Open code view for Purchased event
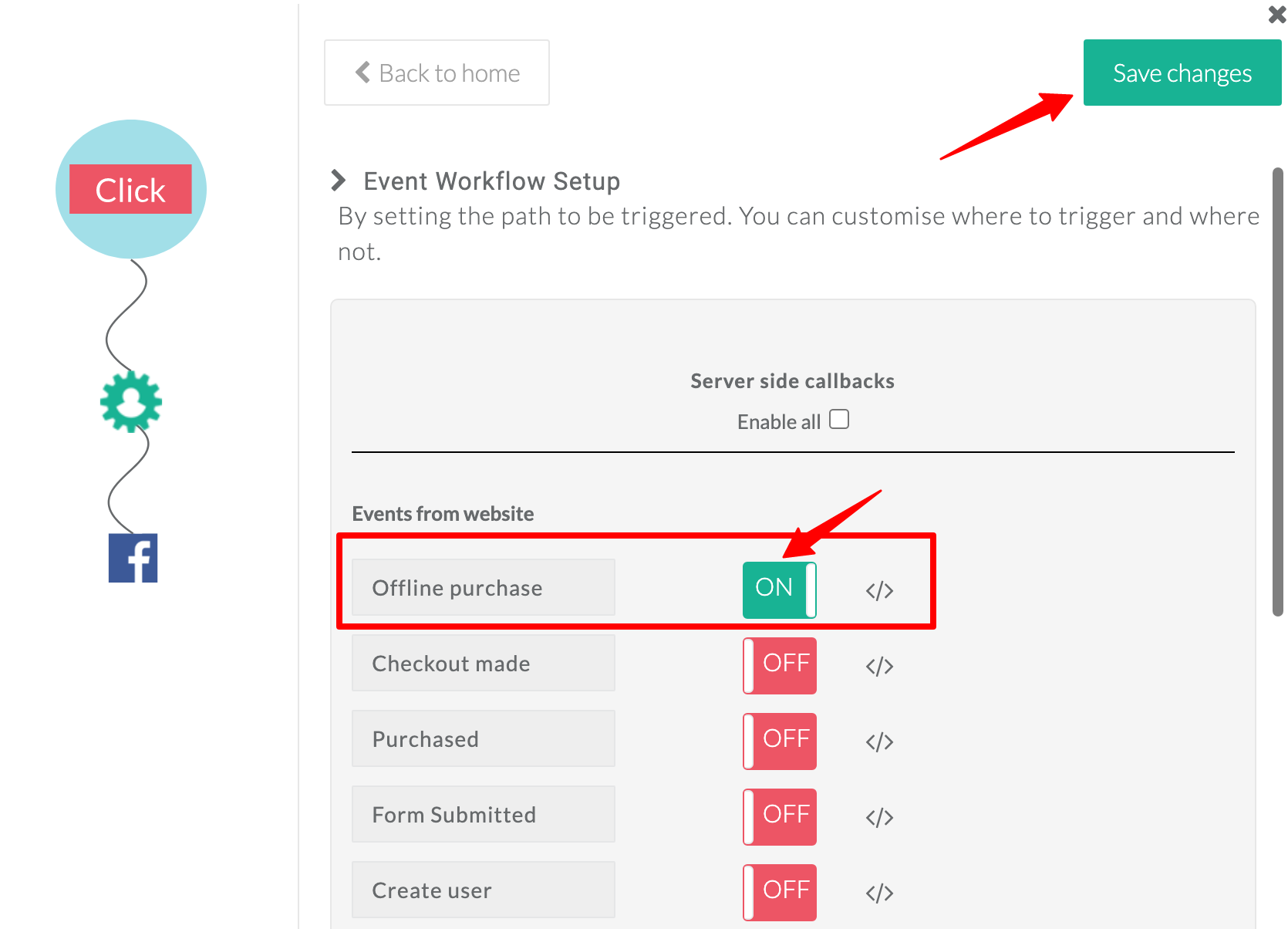This screenshot has width=1288, height=929. [878, 742]
